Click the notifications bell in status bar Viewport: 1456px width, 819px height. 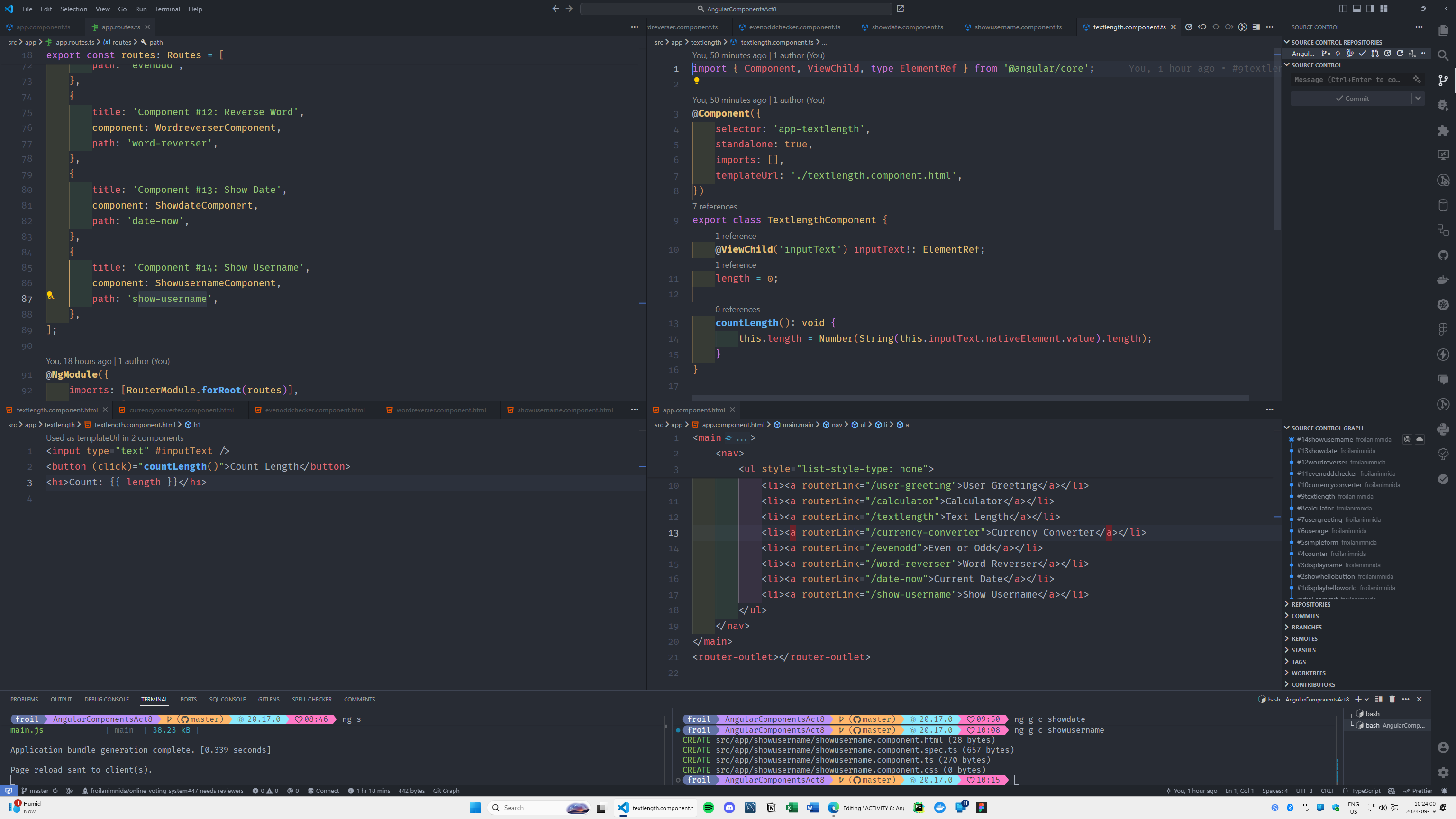pos(1445,791)
